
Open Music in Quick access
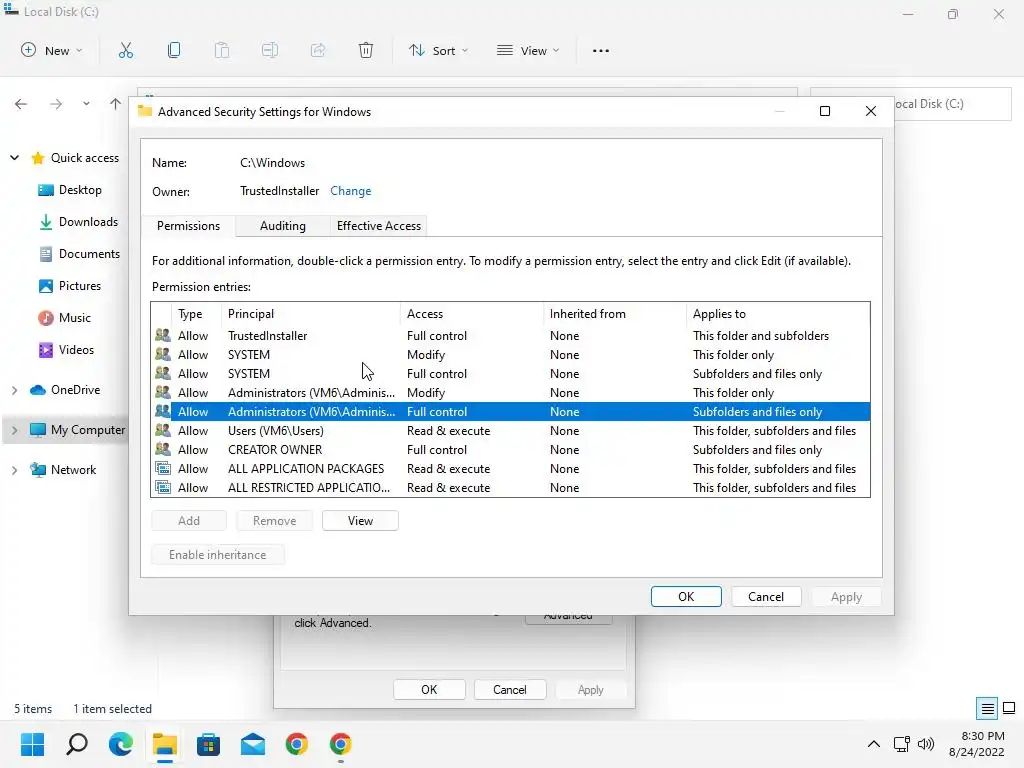pyautogui.click(x=65, y=318)
